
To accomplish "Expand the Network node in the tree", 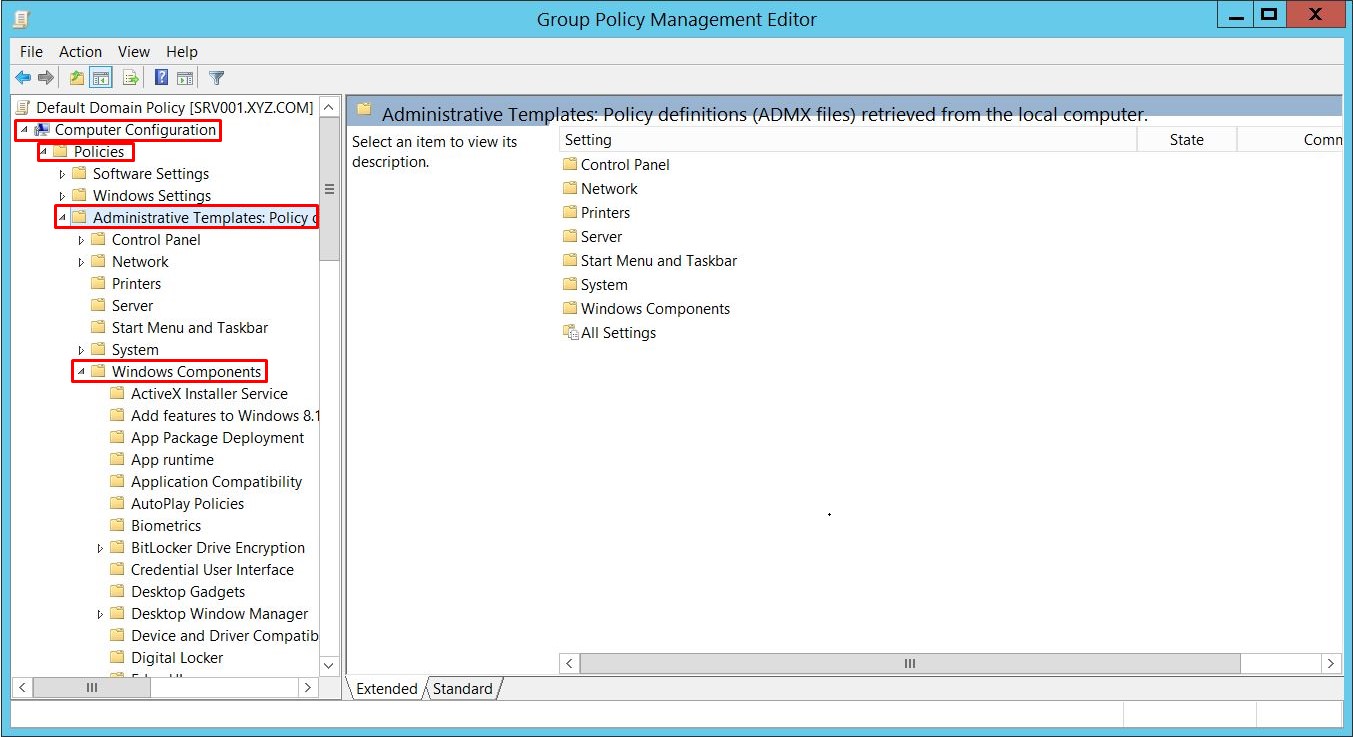I will pyautogui.click(x=81, y=262).
